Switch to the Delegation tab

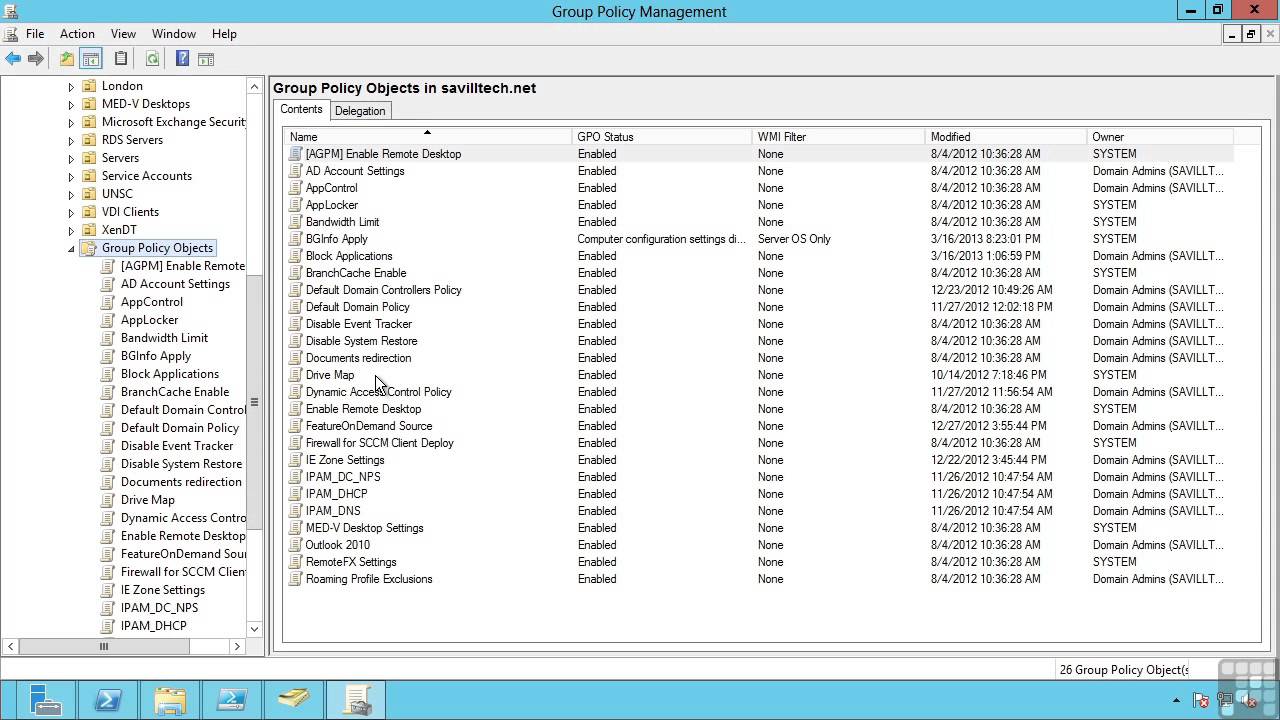click(360, 111)
